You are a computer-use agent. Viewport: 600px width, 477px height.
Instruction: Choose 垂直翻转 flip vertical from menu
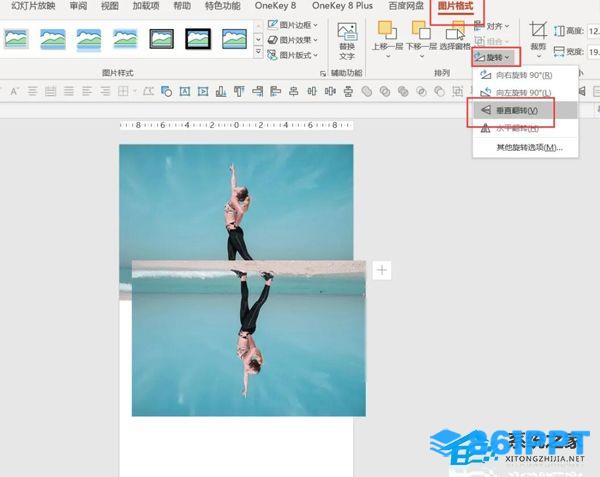(x=517, y=110)
